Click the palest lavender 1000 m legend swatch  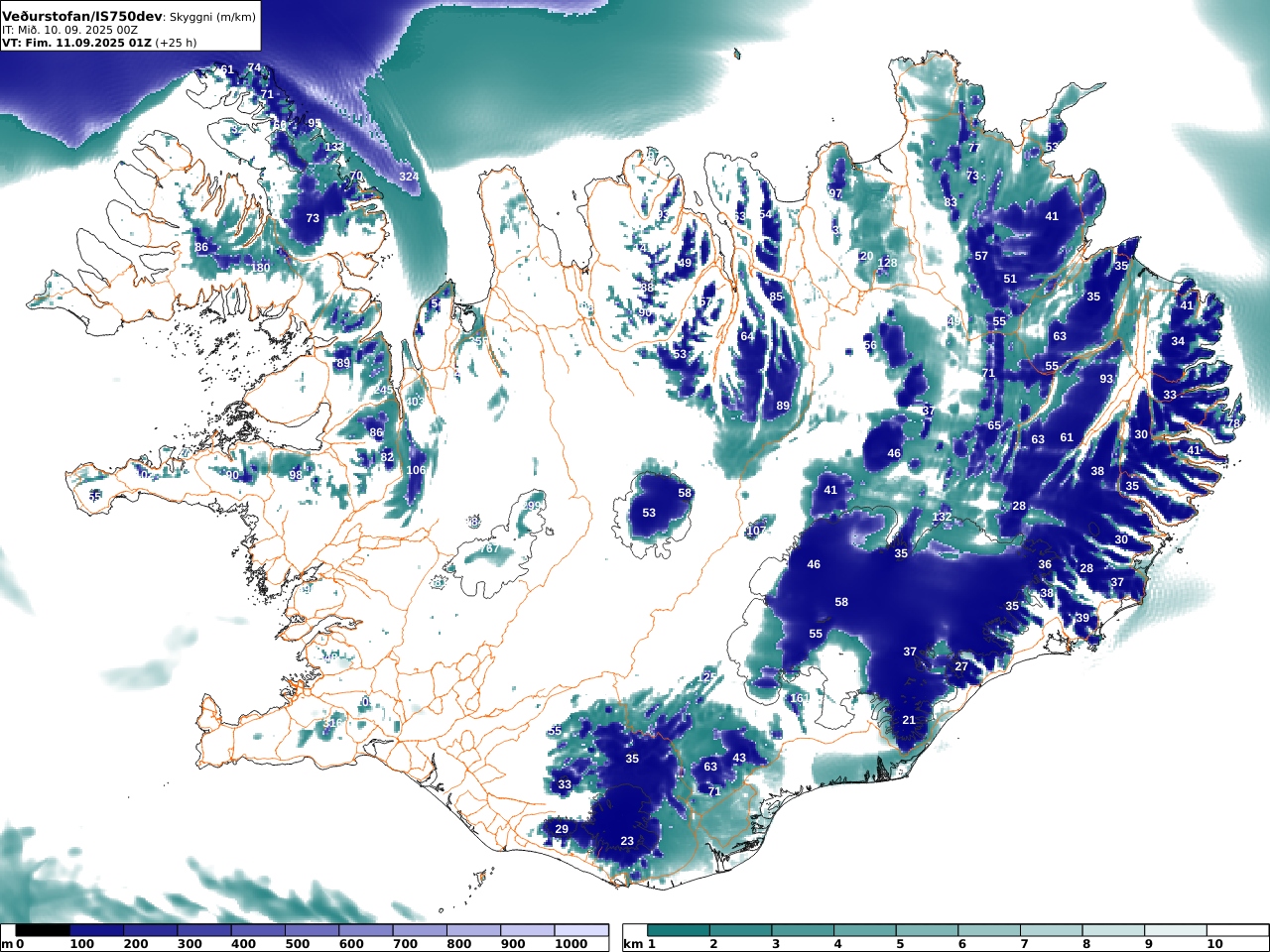581,930
